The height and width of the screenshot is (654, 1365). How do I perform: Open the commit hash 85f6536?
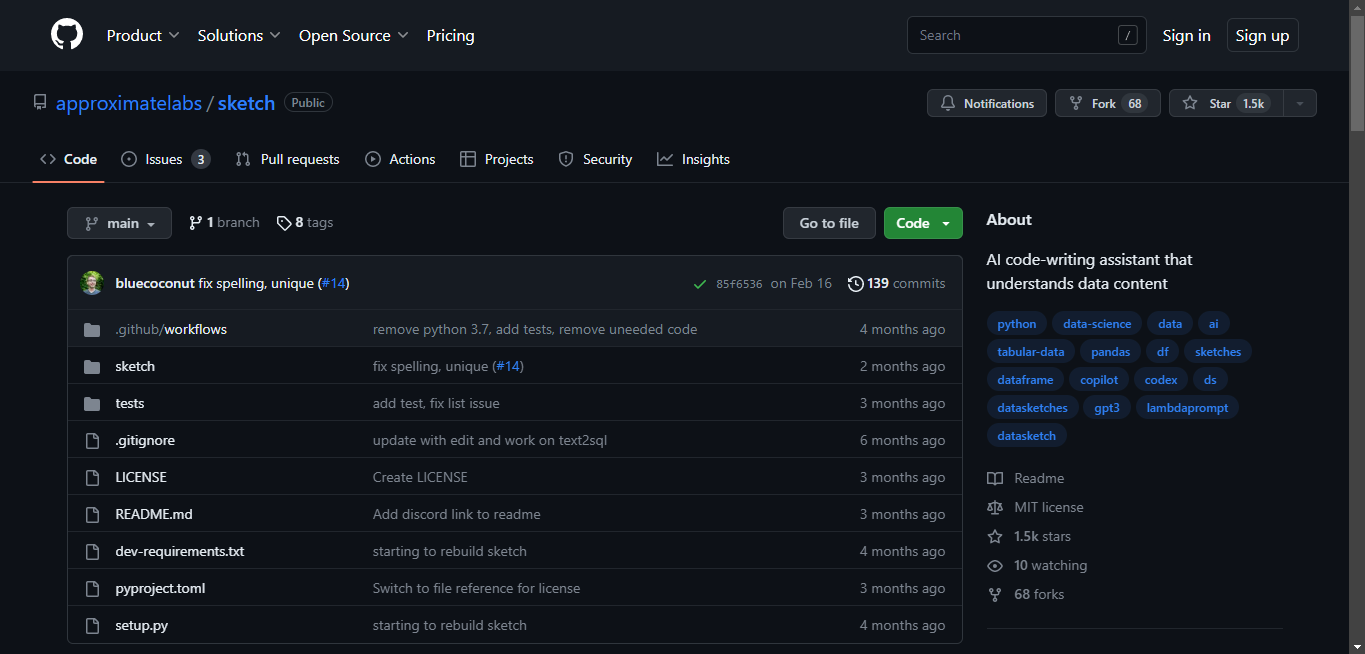(x=739, y=284)
